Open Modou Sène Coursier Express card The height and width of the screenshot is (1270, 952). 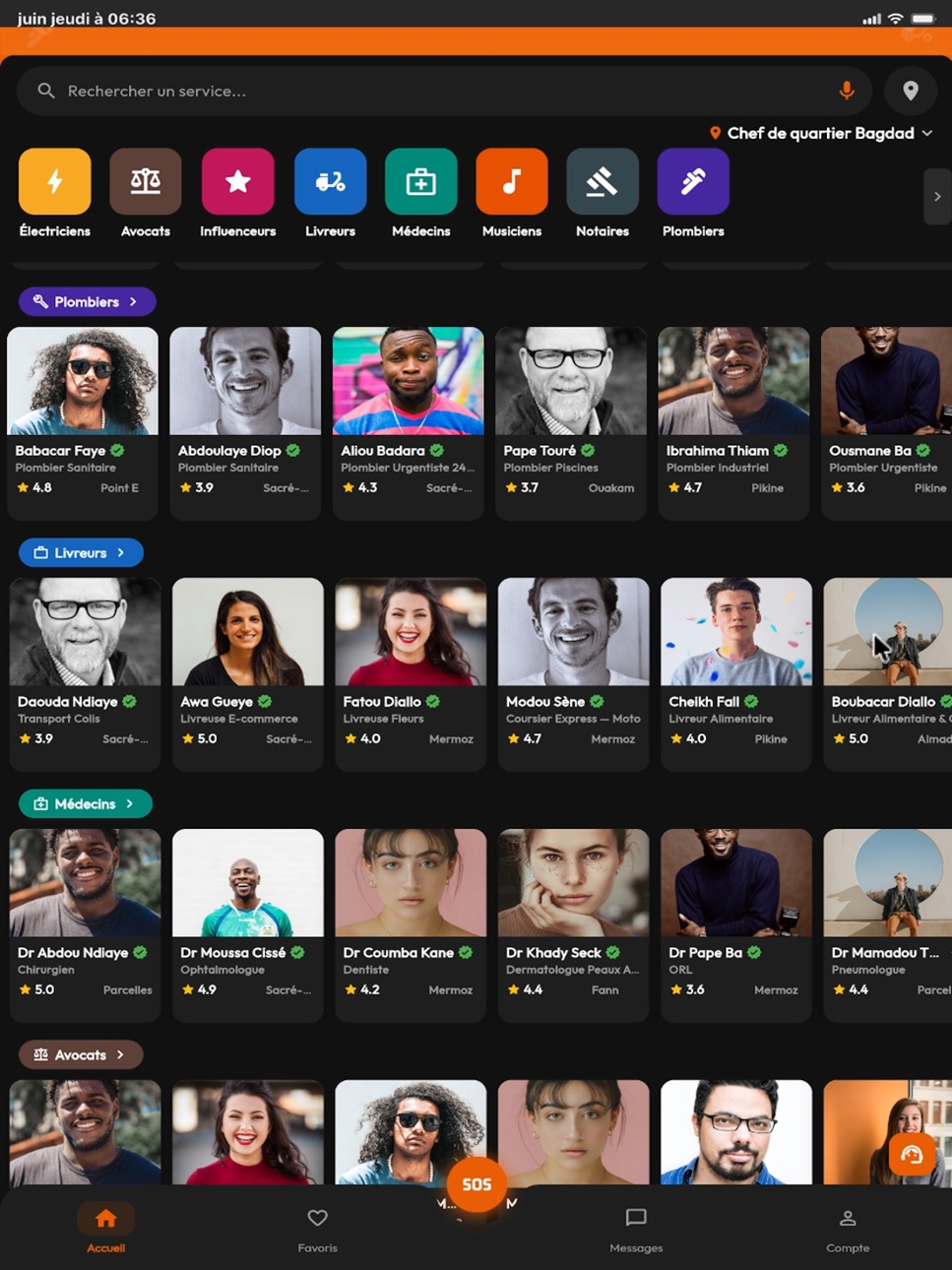[574, 674]
